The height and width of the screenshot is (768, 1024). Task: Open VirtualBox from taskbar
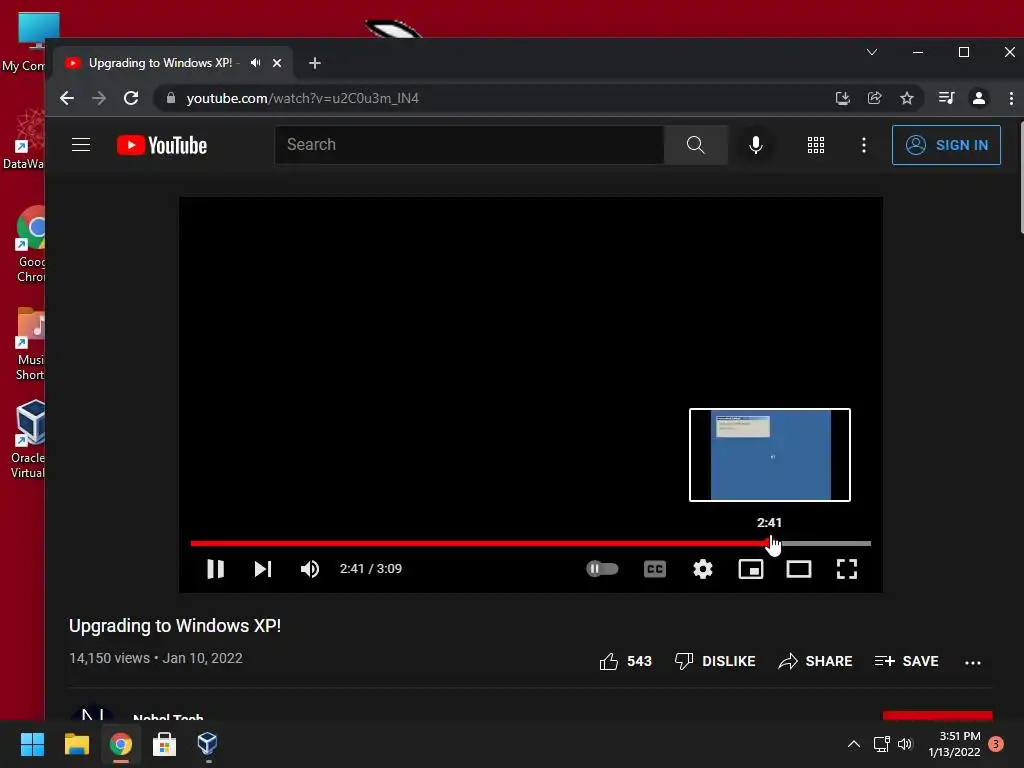tap(207, 744)
